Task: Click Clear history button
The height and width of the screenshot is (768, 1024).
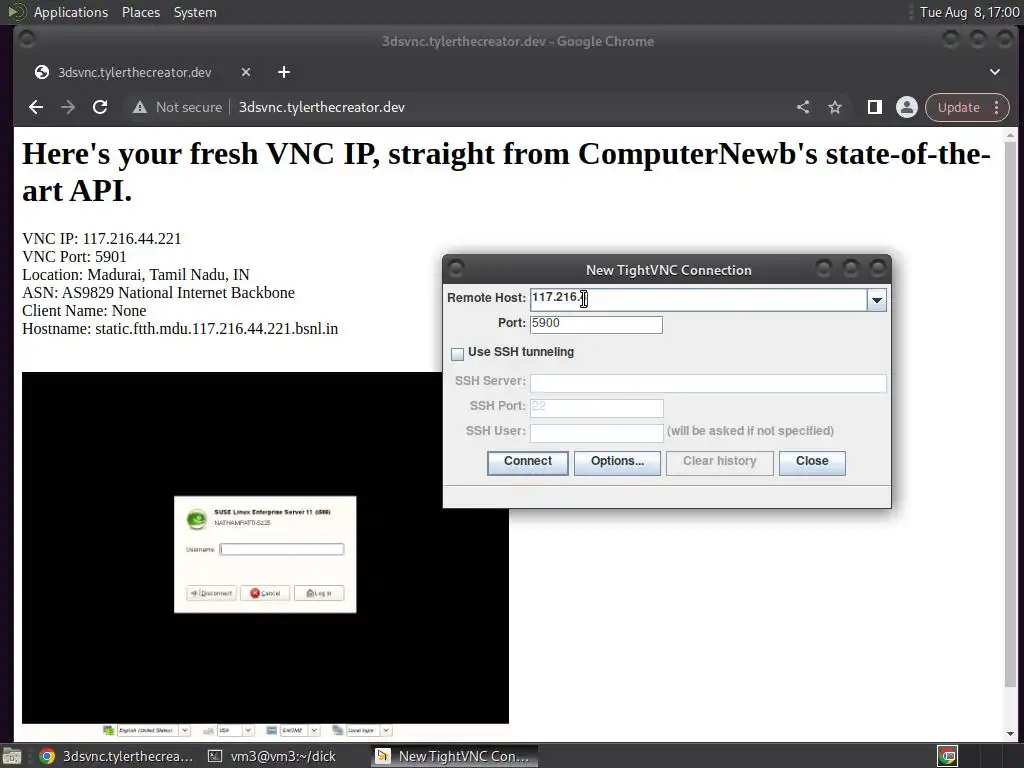Action: 719,462
